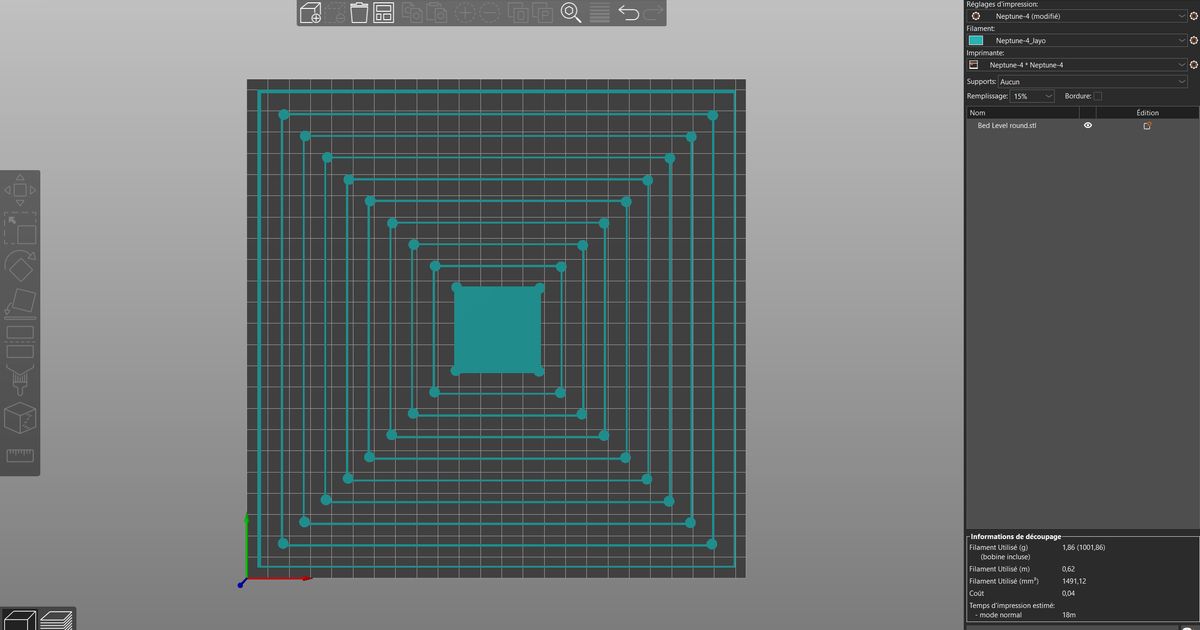Click the Search magnifier icon in toolbar
Viewport: 1200px width, 630px height.
tap(570, 13)
